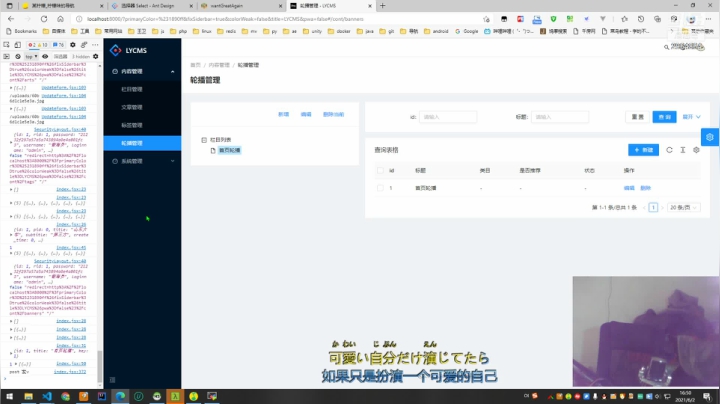Collapse the 栏目列表 tree node
The width and height of the screenshot is (720, 404).
(204, 140)
